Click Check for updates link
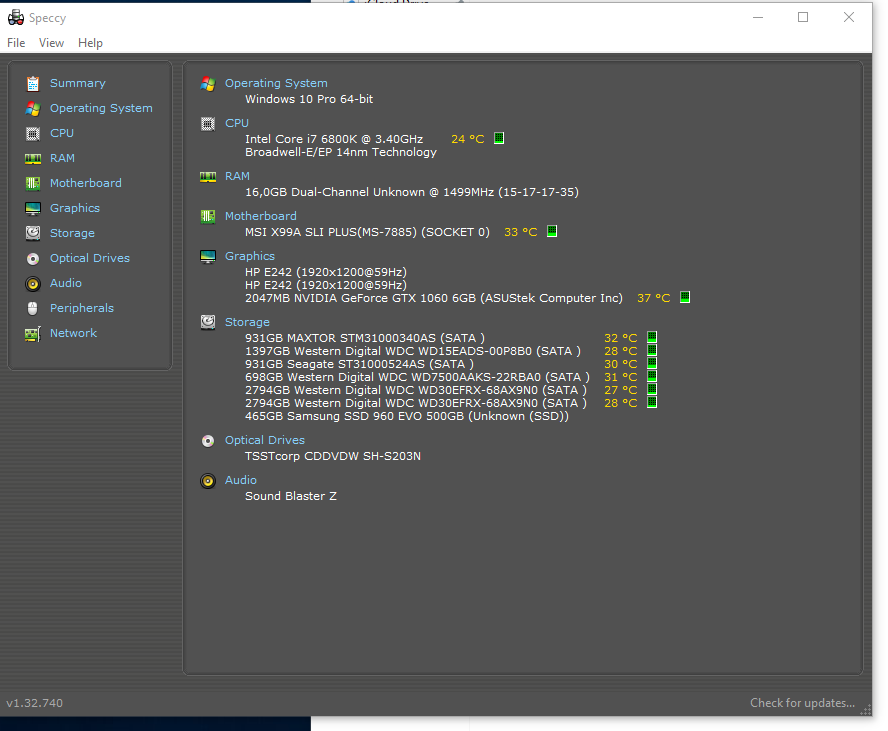 [x=802, y=703]
